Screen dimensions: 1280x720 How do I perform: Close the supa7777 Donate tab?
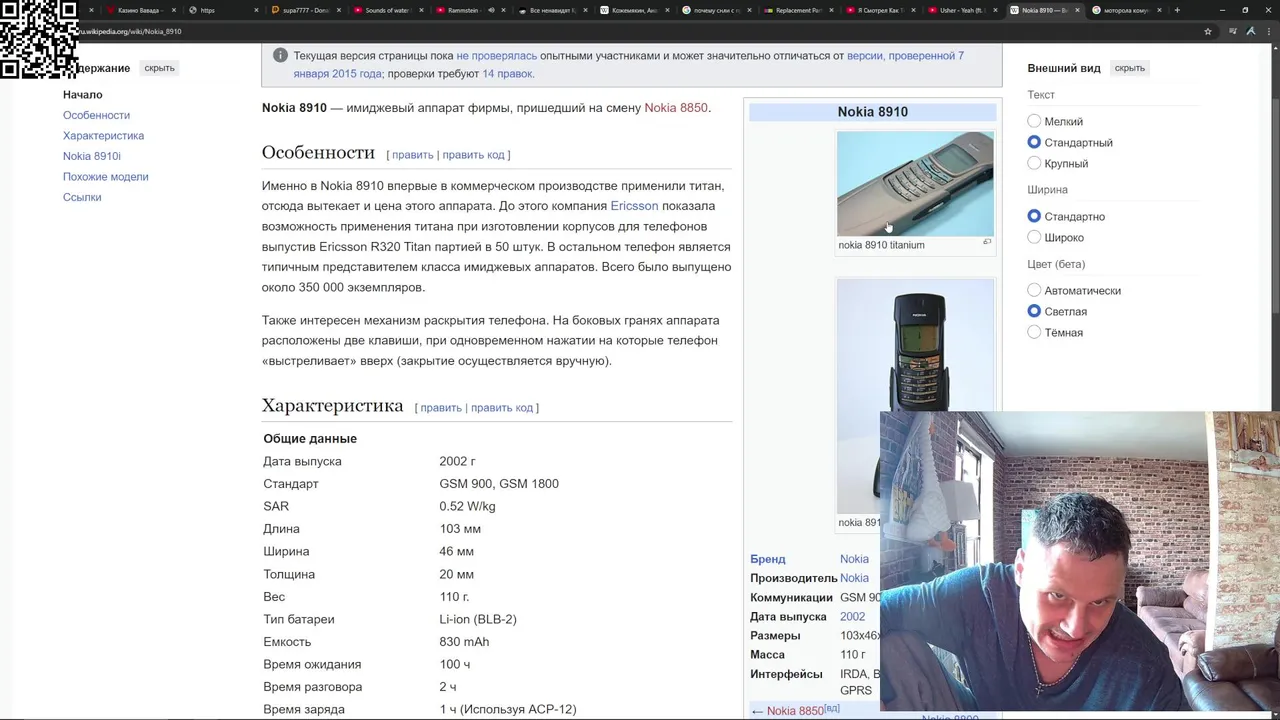(x=339, y=10)
